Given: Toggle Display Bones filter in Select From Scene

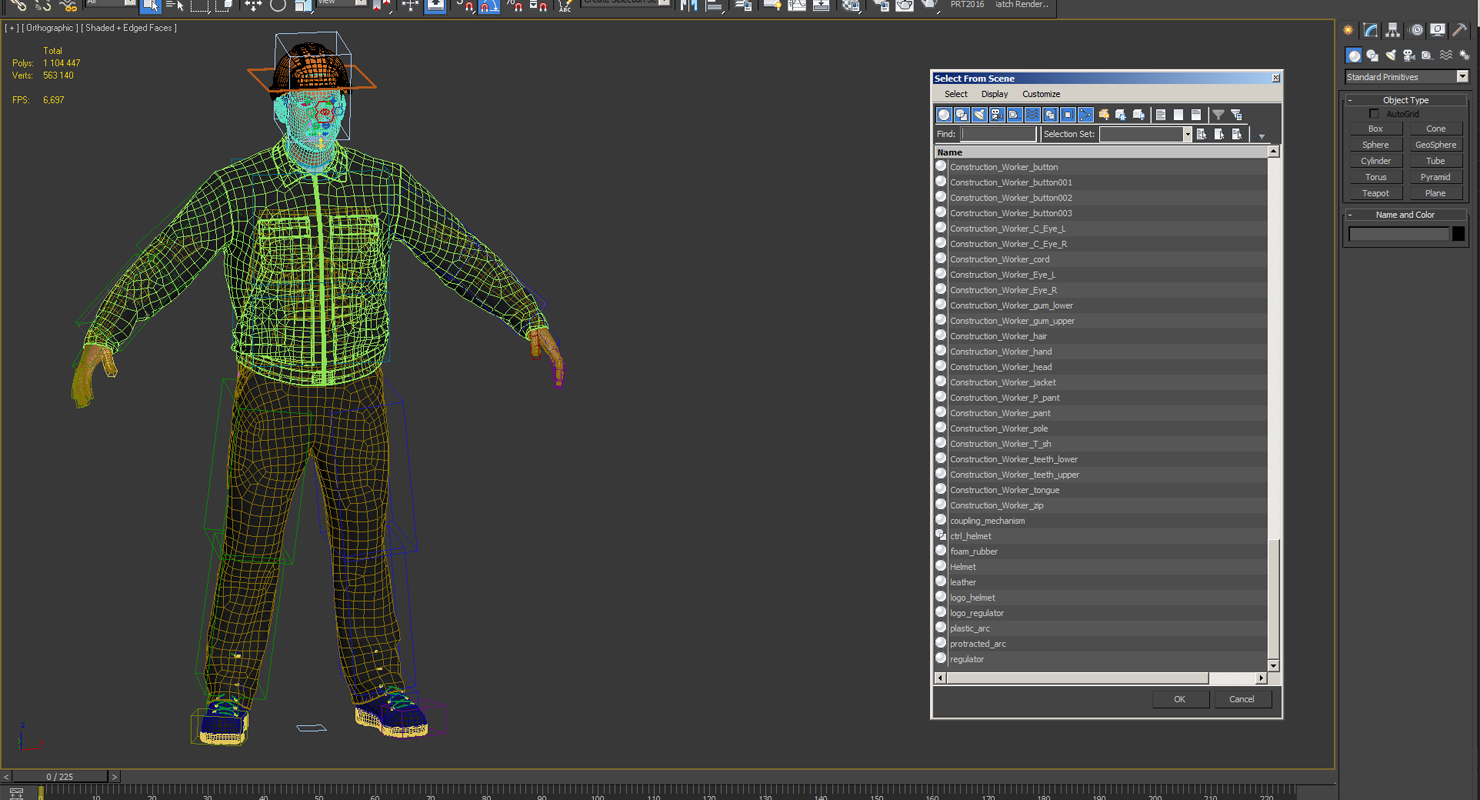Looking at the screenshot, I should 1085,115.
